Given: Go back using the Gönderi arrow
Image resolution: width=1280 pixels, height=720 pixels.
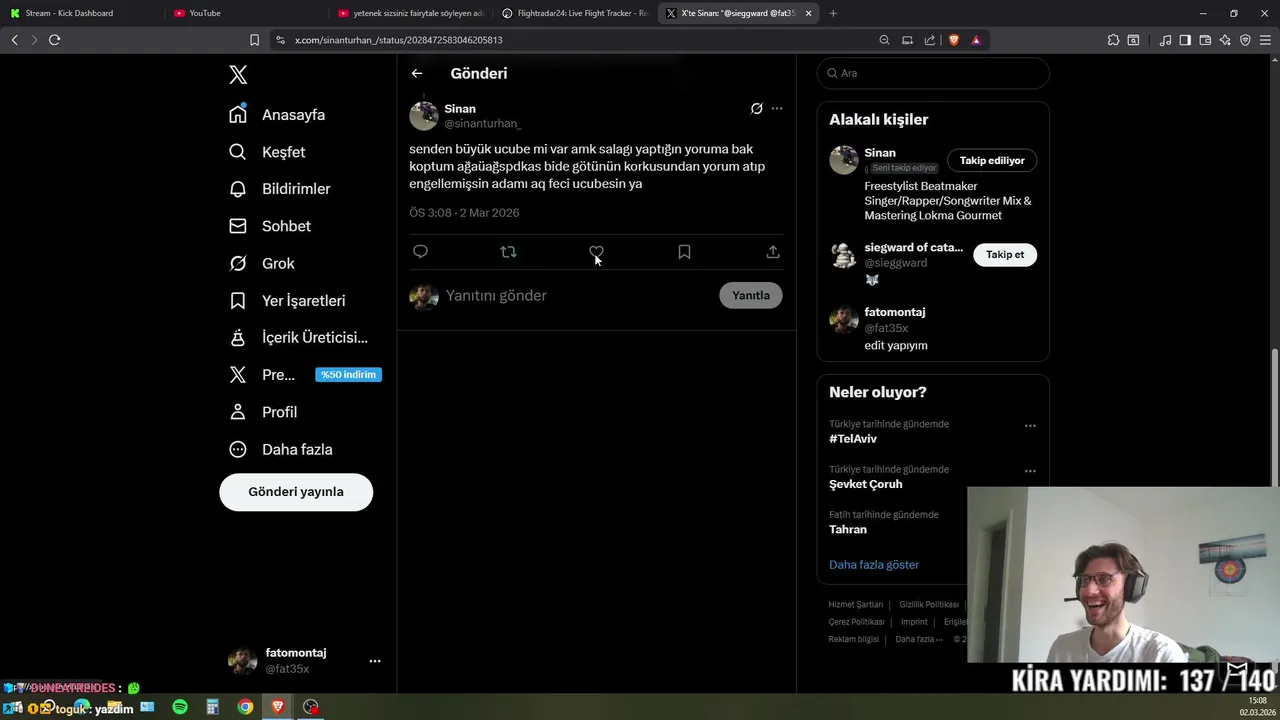Looking at the screenshot, I should (x=417, y=73).
